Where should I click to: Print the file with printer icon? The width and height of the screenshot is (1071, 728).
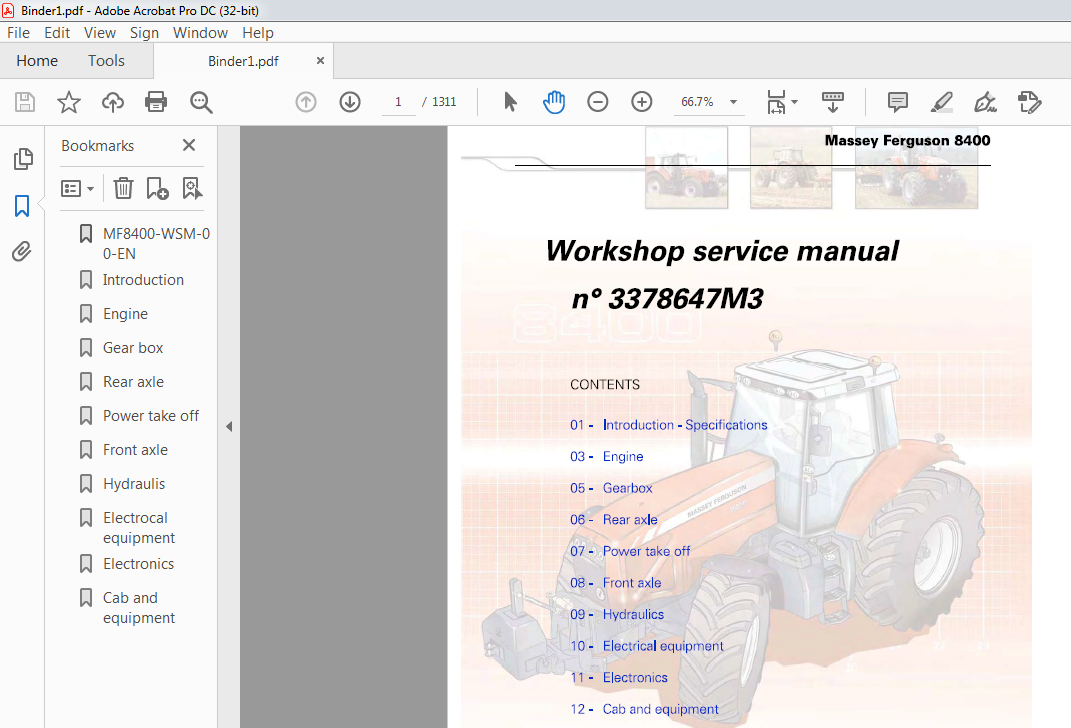(x=156, y=102)
